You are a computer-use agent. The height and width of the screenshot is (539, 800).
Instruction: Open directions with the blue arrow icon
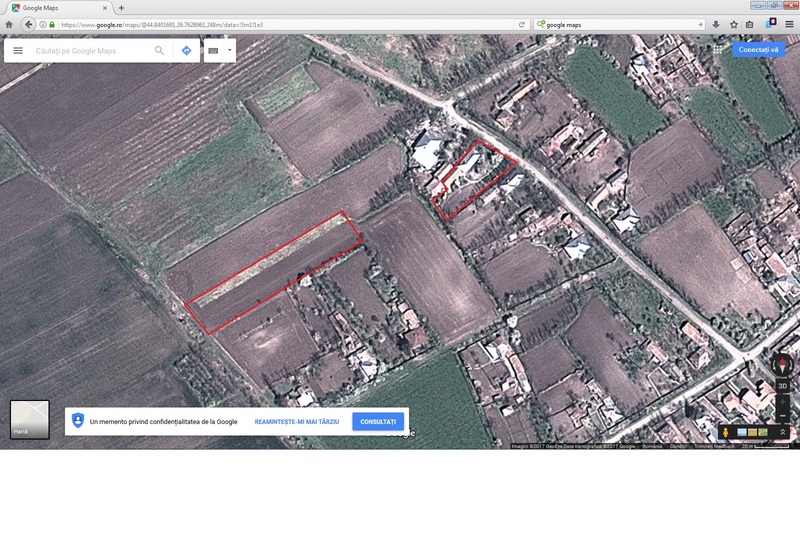tap(186, 50)
